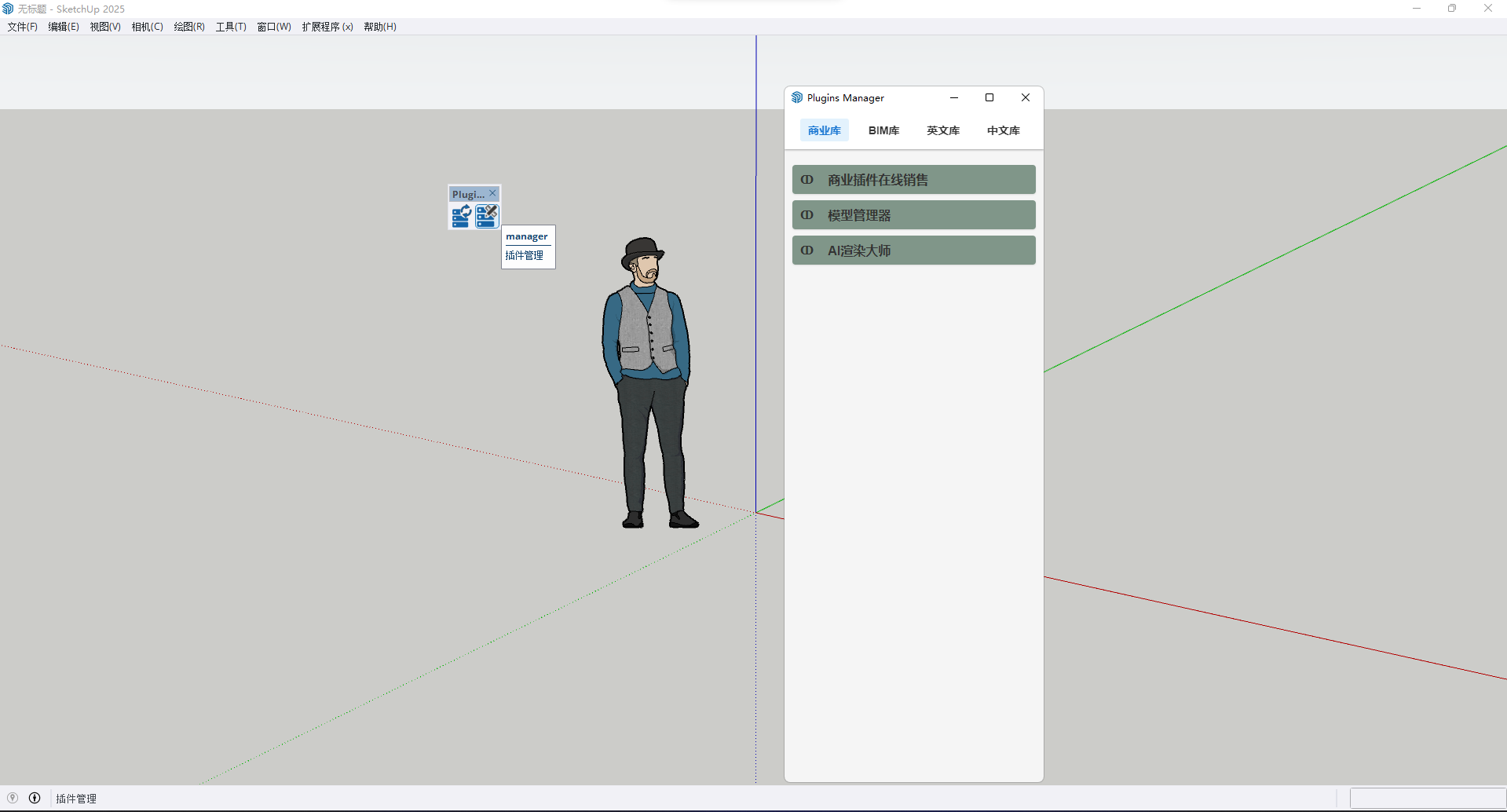Open the 模型管理器 plugin entry
1507x812 pixels.
913,215
